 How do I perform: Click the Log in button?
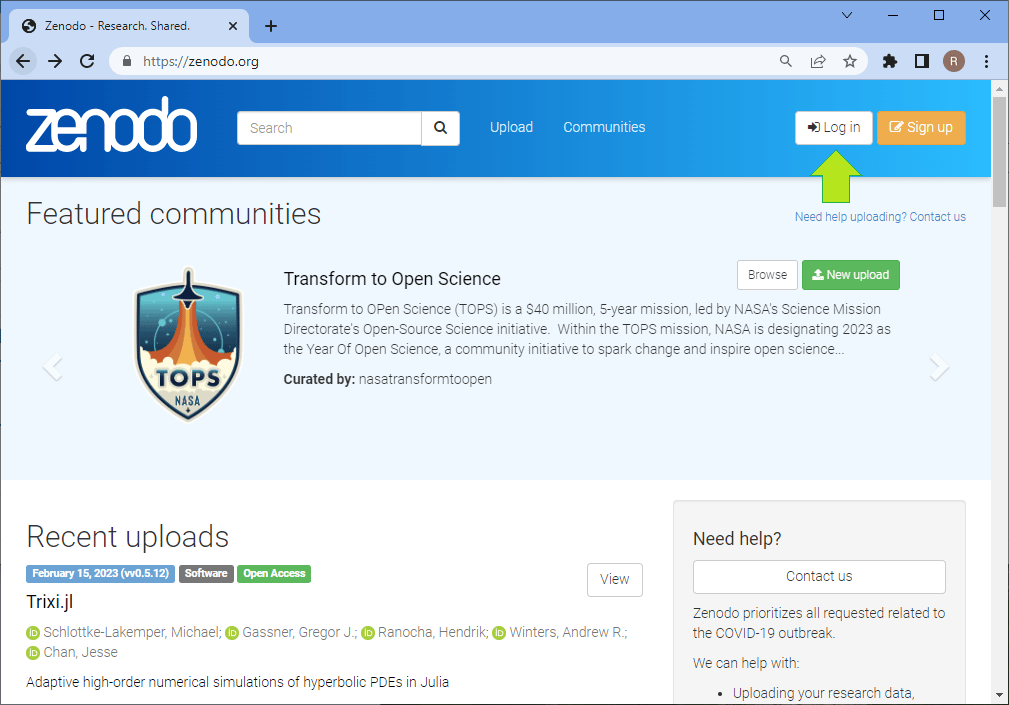[834, 128]
